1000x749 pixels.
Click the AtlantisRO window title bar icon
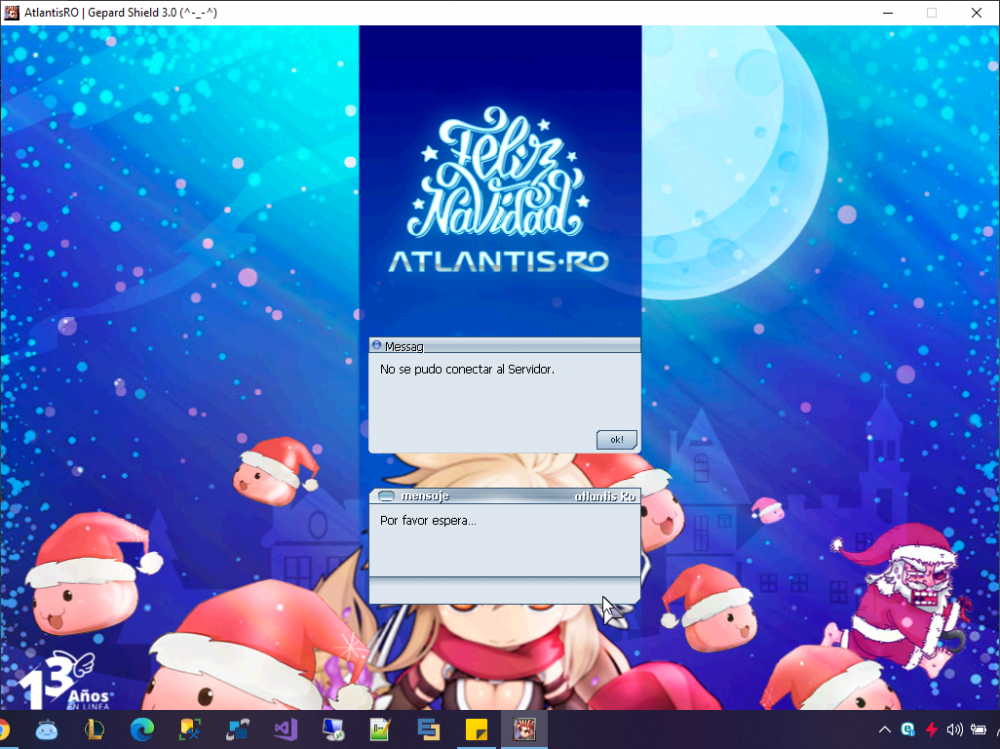12,13
